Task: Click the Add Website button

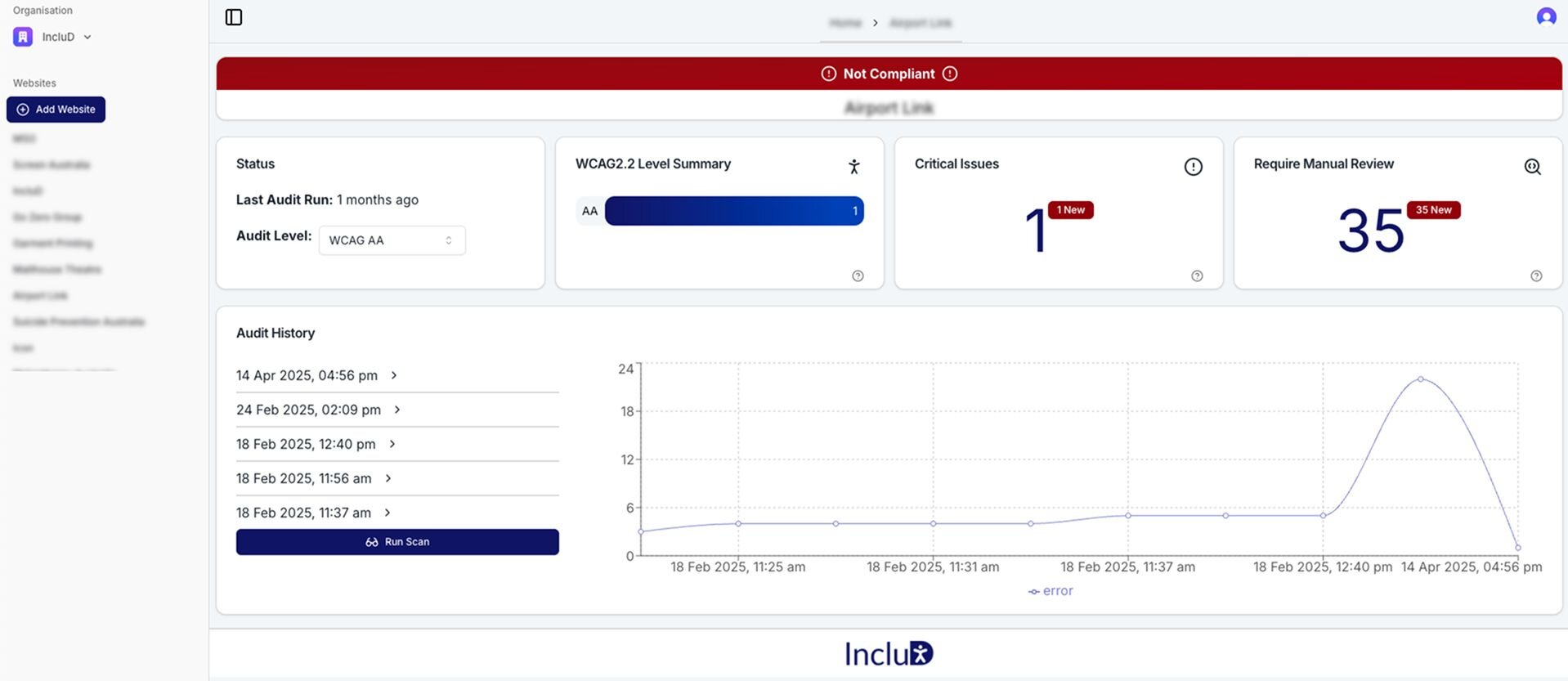Action: (56, 110)
